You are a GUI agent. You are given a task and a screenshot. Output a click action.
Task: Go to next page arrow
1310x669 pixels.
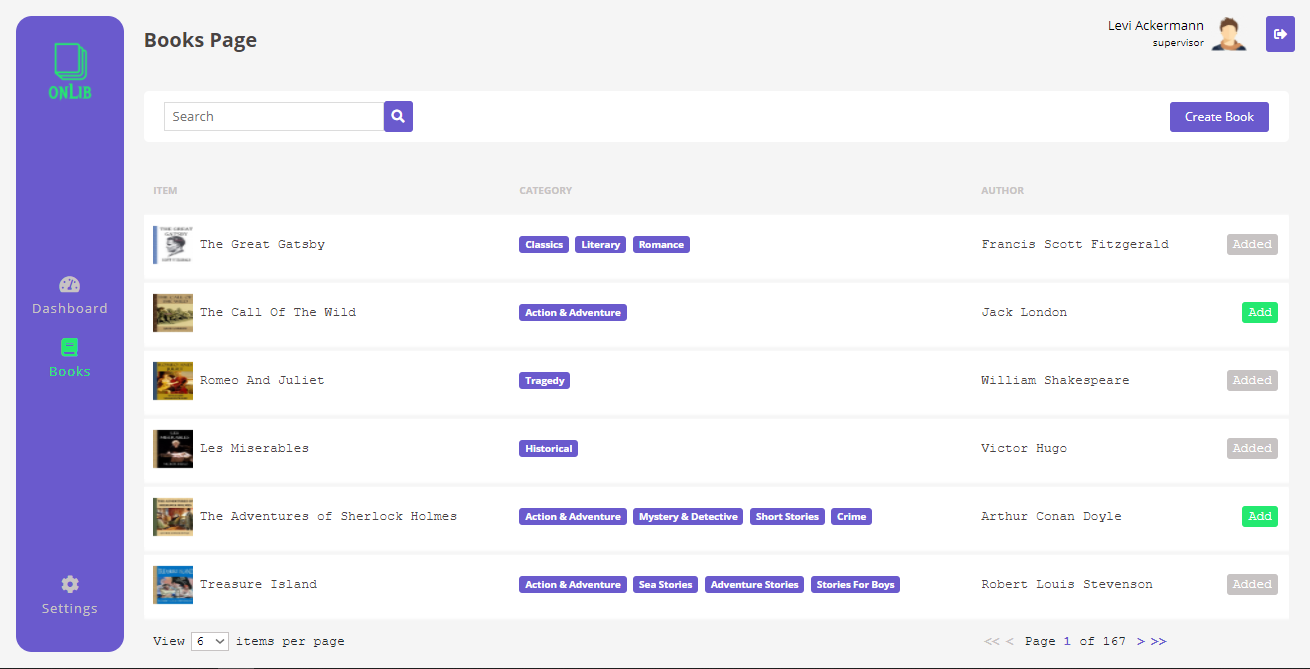(x=1141, y=641)
